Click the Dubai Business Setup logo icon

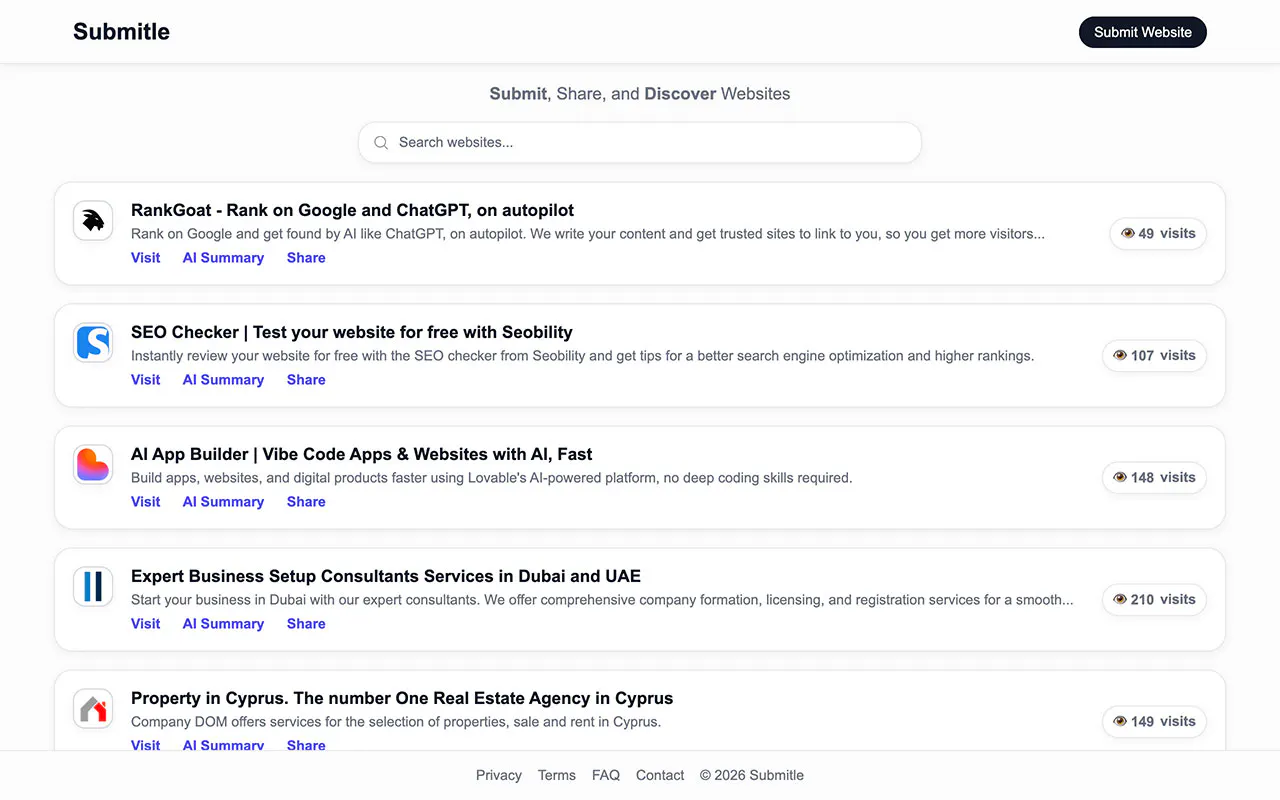click(x=93, y=587)
